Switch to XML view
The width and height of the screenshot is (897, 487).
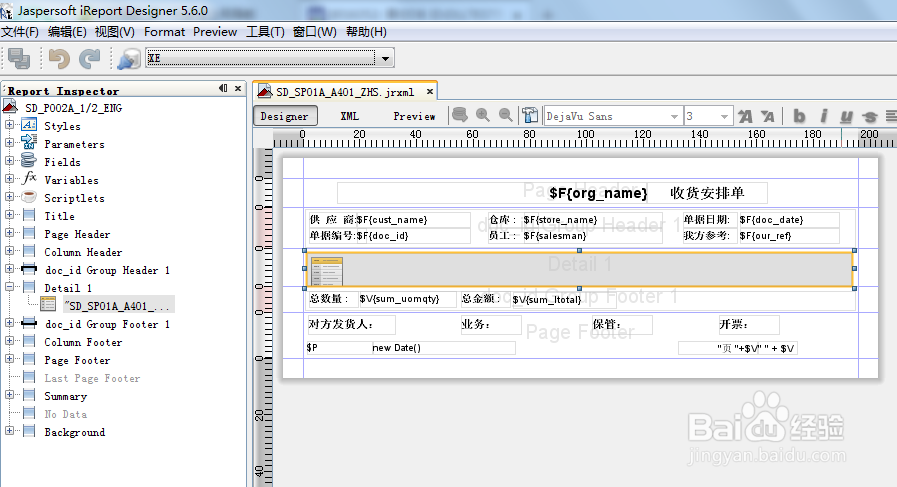(x=350, y=116)
